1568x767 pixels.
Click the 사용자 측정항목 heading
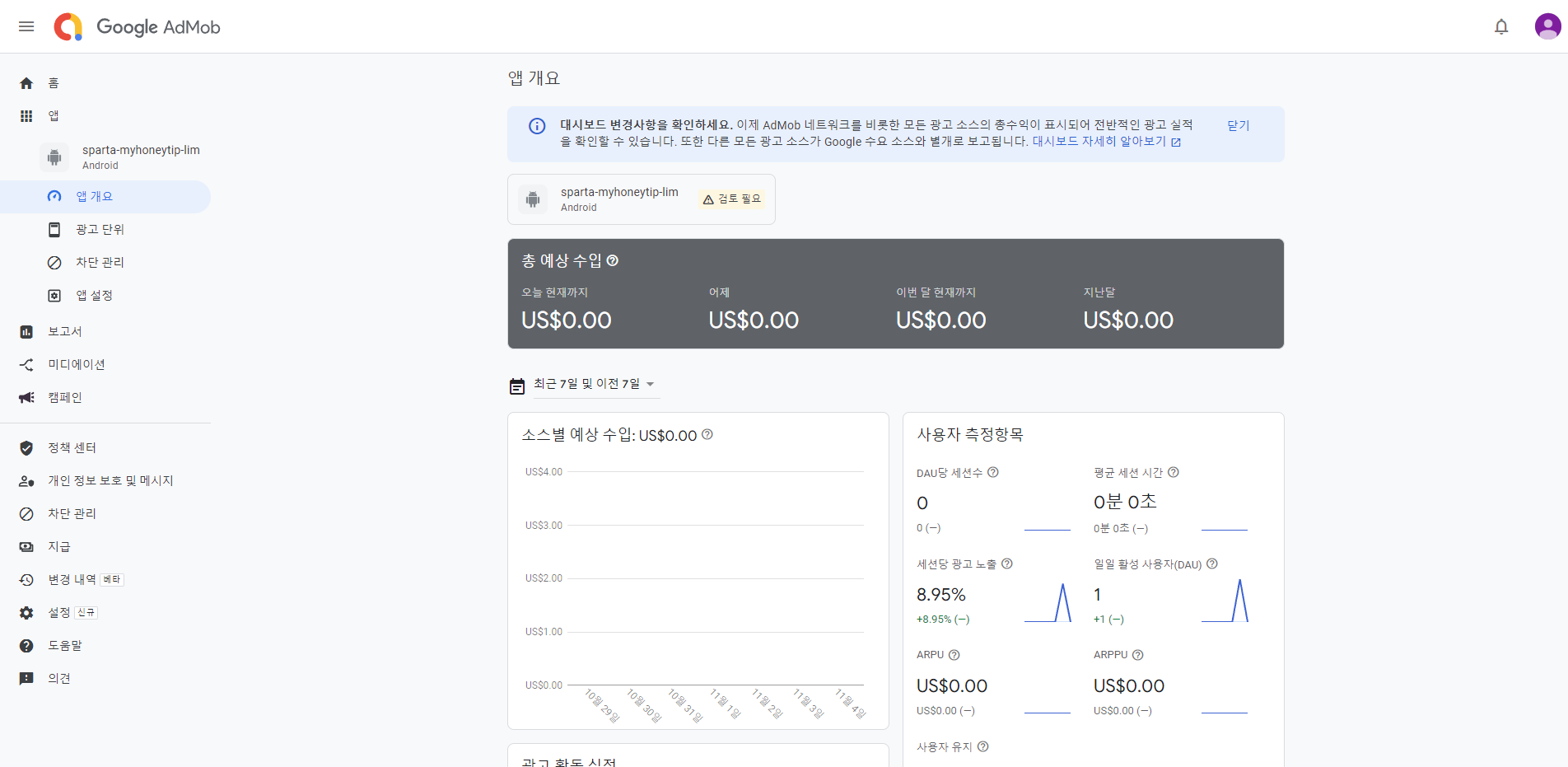tap(970, 434)
